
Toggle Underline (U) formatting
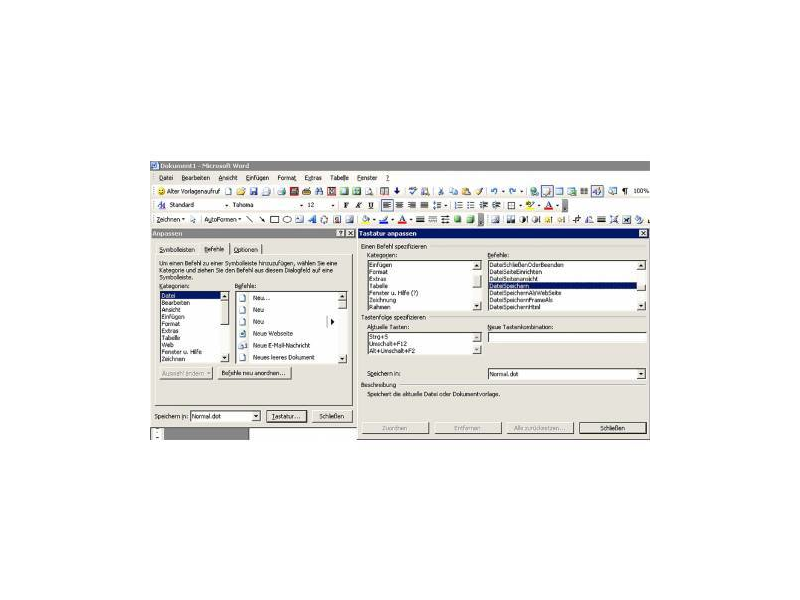[x=371, y=205]
